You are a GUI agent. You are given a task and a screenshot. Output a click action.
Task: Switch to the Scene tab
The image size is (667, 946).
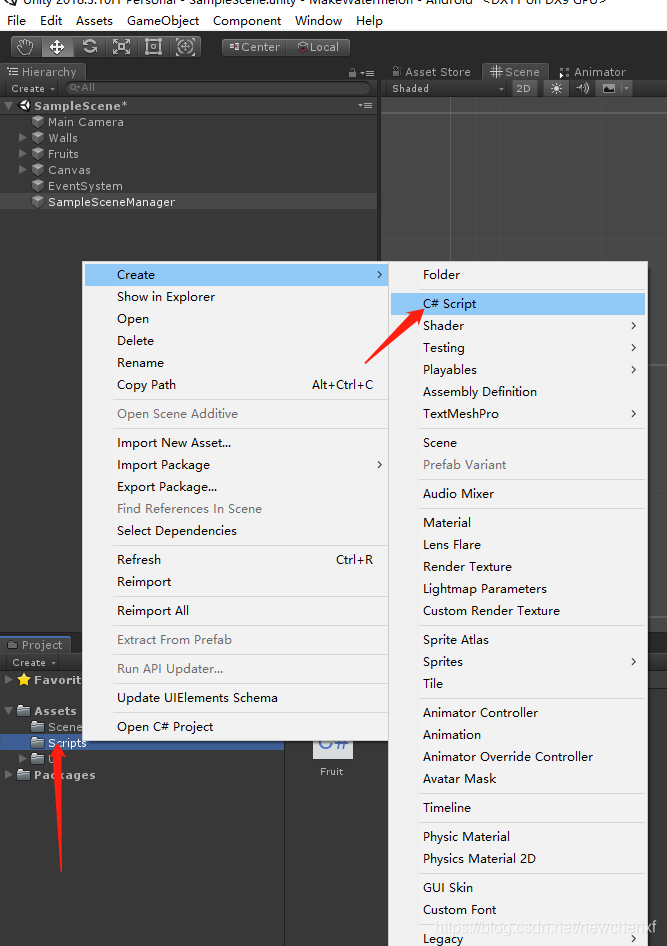(x=515, y=72)
